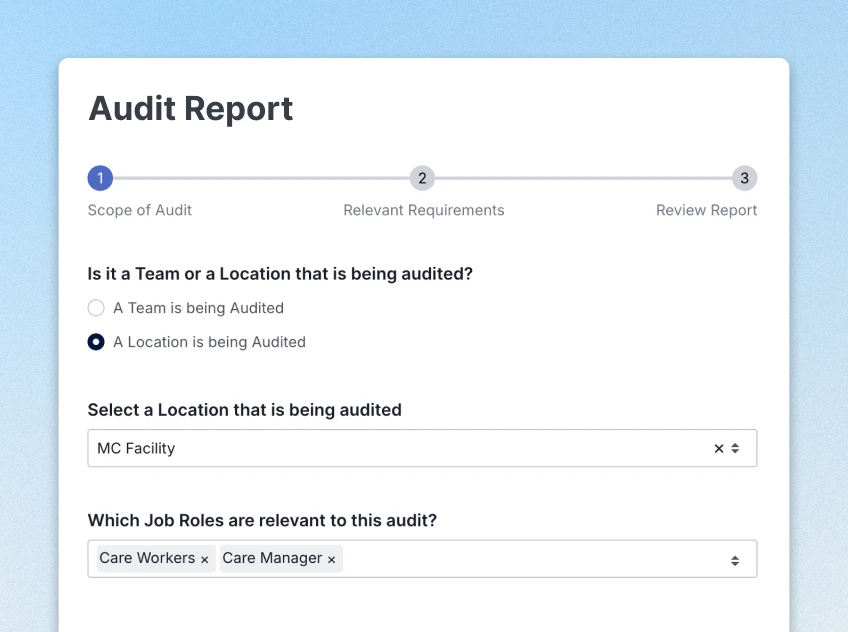This screenshot has width=848, height=632.
Task: Select 'A Location is being Audited' radio
Action: tap(96, 342)
